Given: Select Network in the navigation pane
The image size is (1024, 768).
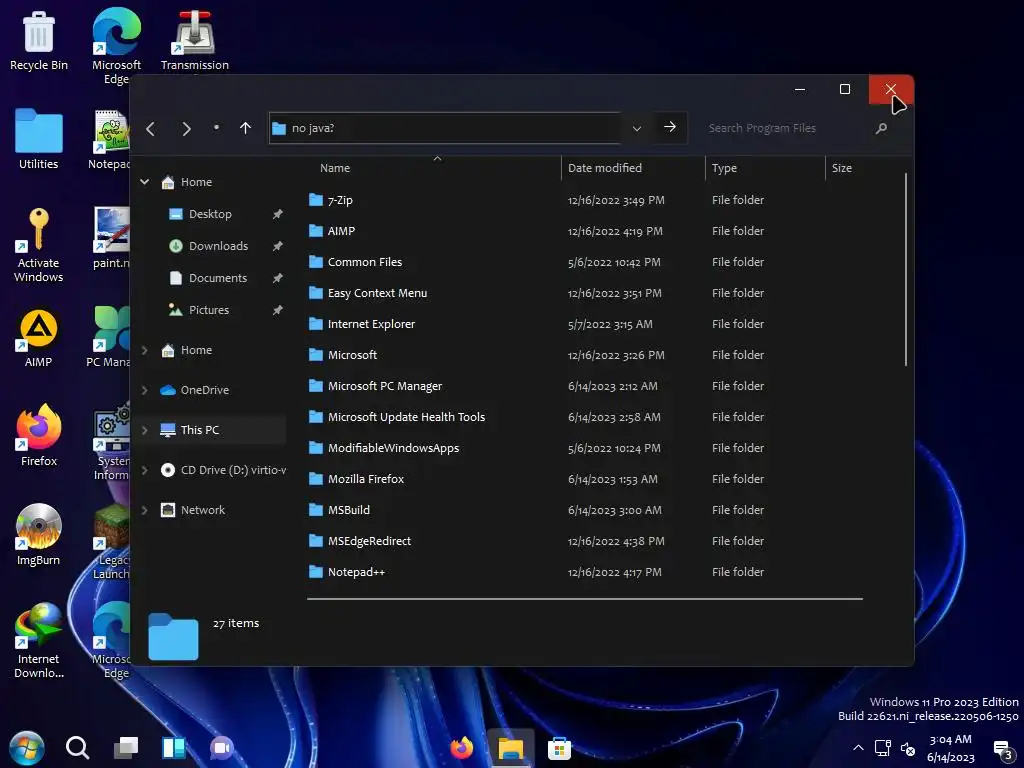Looking at the screenshot, I should [x=202, y=510].
